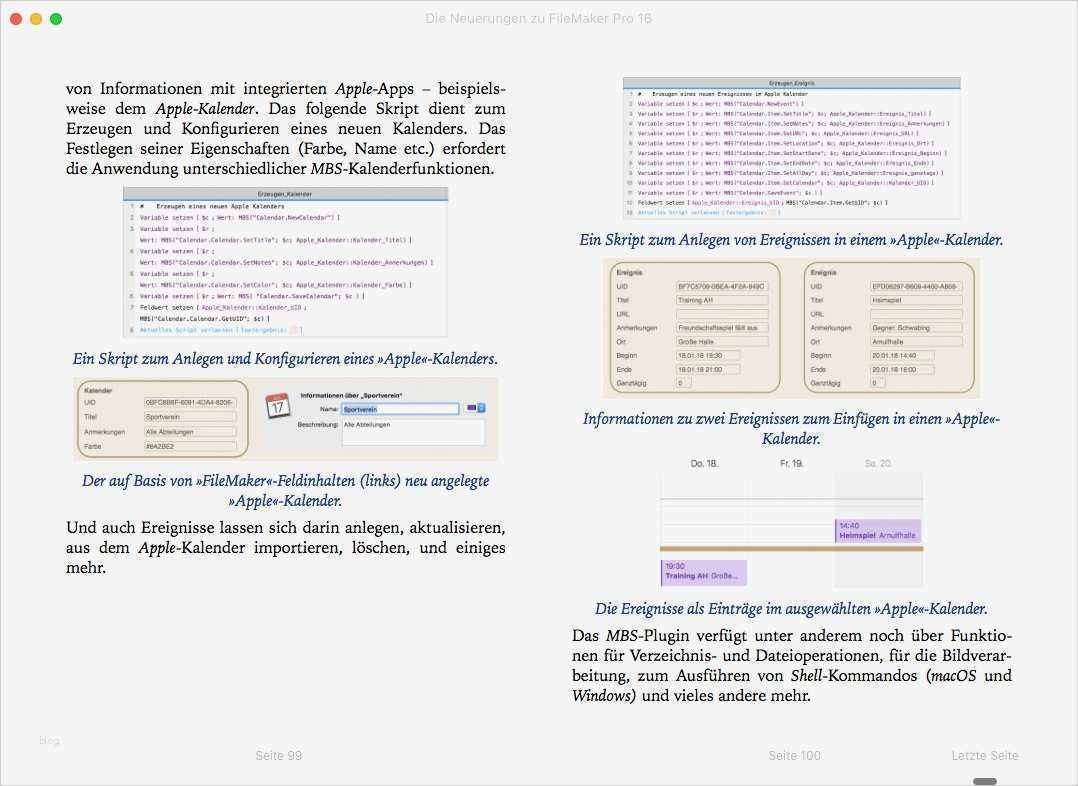Click the 'Do. 18.' calendar column header
The width and height of the screenshot is (1078, 786).
[704, 463]
